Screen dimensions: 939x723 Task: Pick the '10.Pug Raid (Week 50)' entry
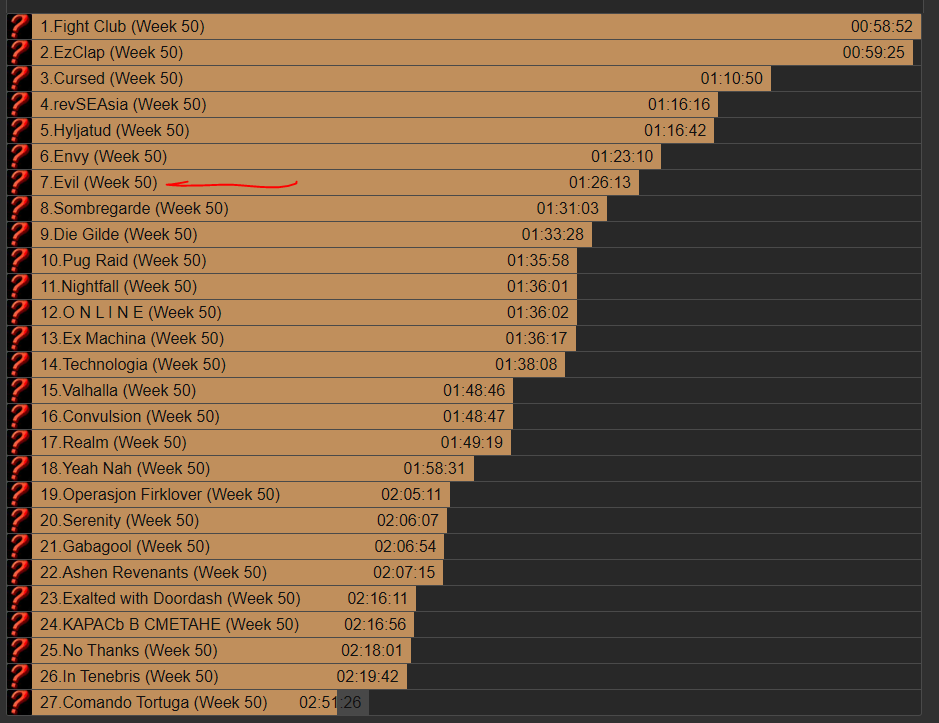click(x=123, y=260)
